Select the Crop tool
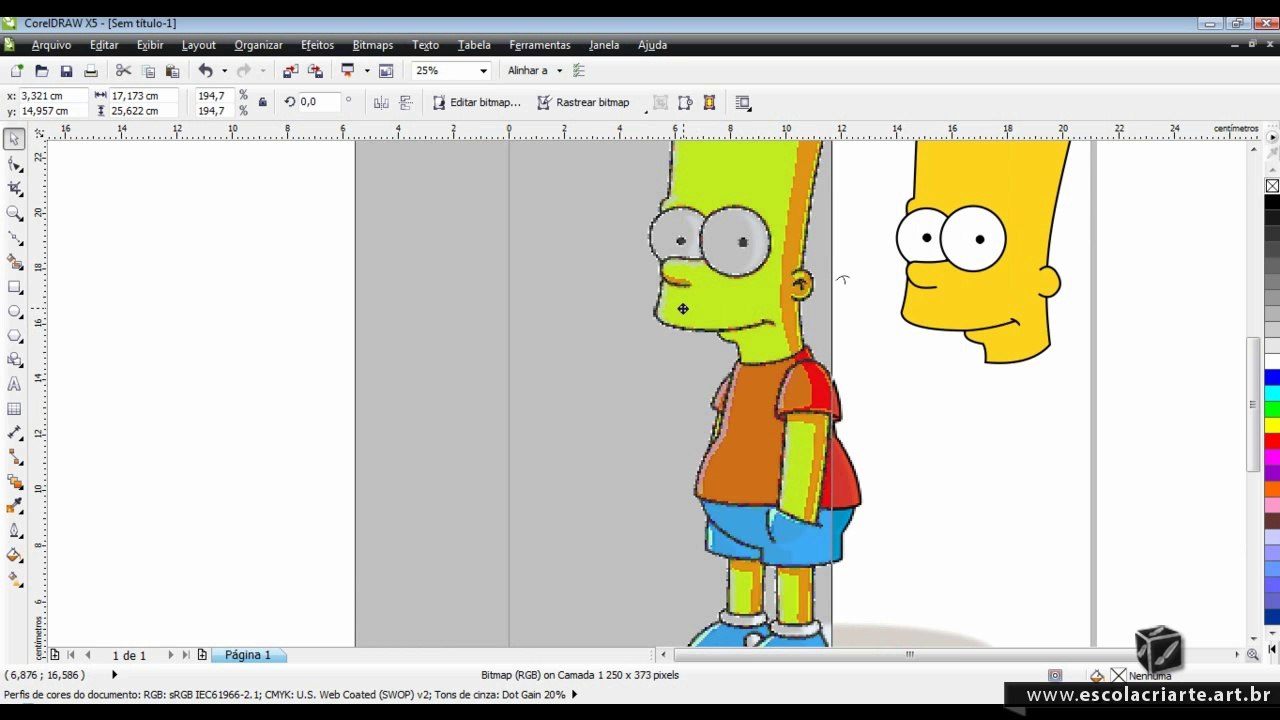Image resolution: width=1280 pixels, height=720 pixels. 15,188
